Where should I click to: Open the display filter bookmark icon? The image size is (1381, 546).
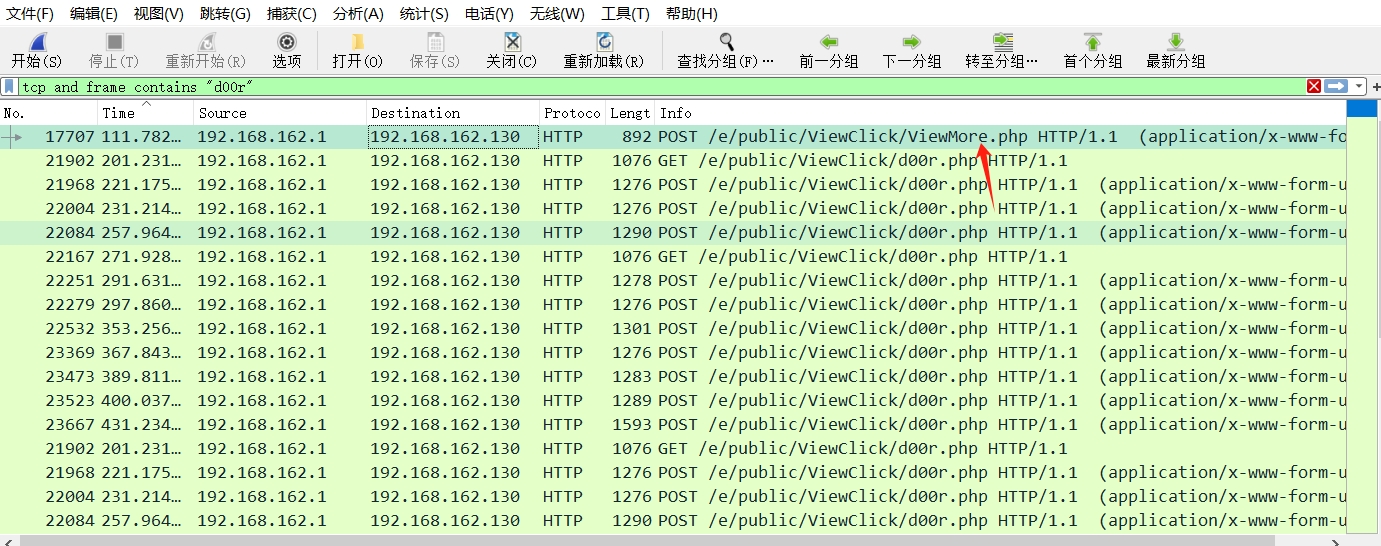tap(9, 87)
